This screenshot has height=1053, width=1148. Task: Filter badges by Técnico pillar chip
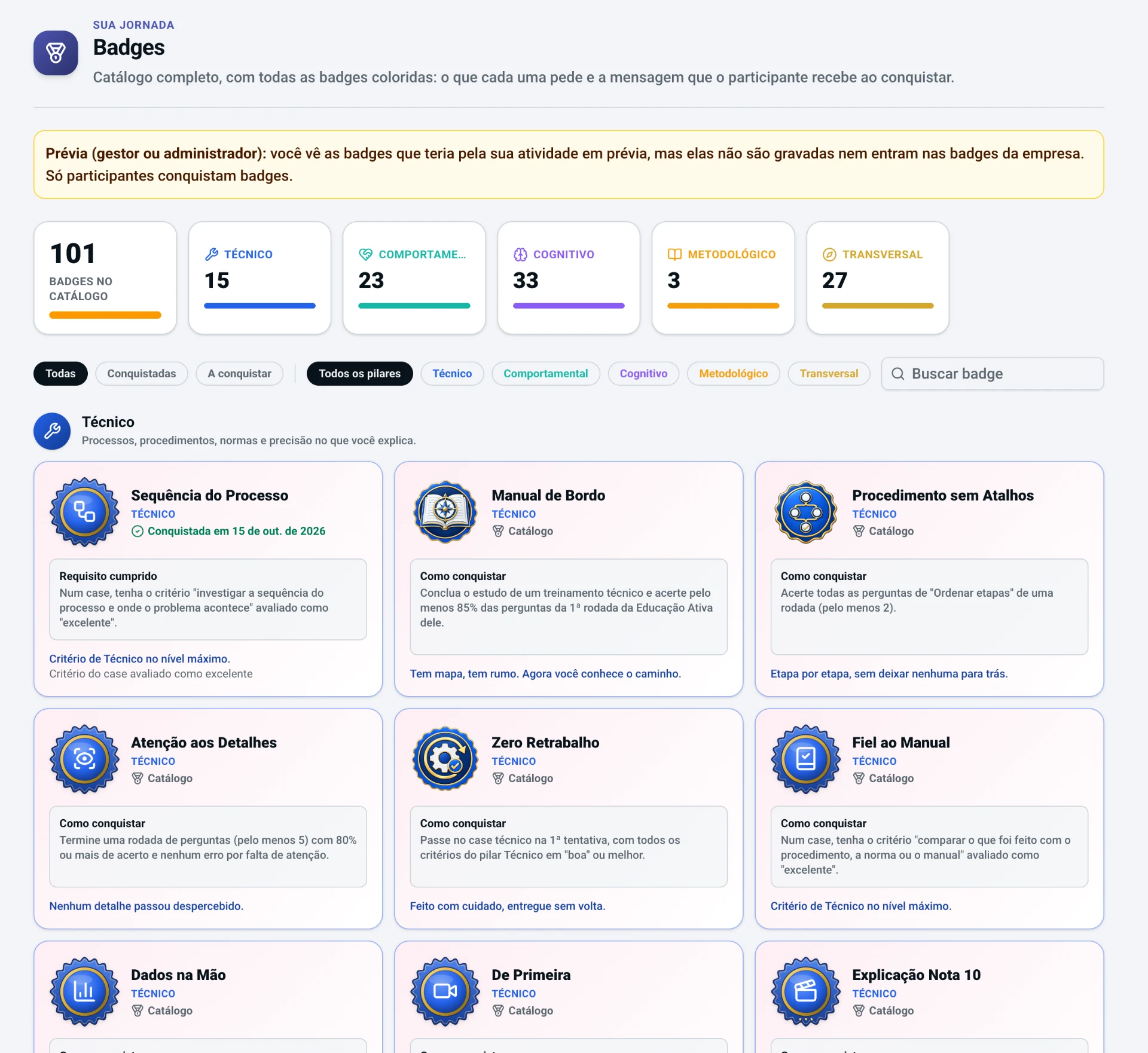point(452,374)
